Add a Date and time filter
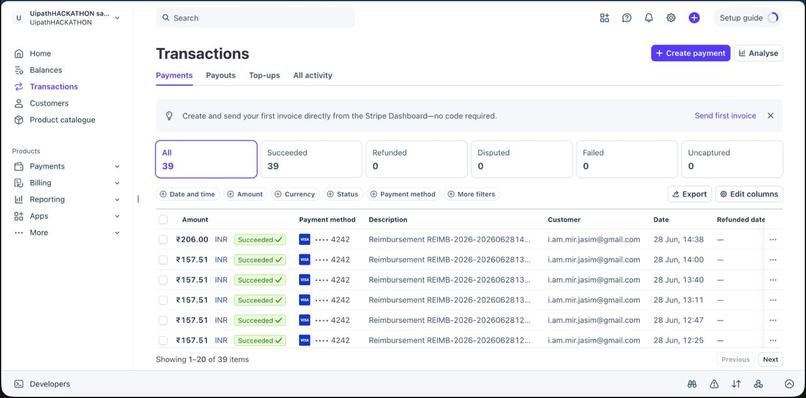 (x=188, y=194)
